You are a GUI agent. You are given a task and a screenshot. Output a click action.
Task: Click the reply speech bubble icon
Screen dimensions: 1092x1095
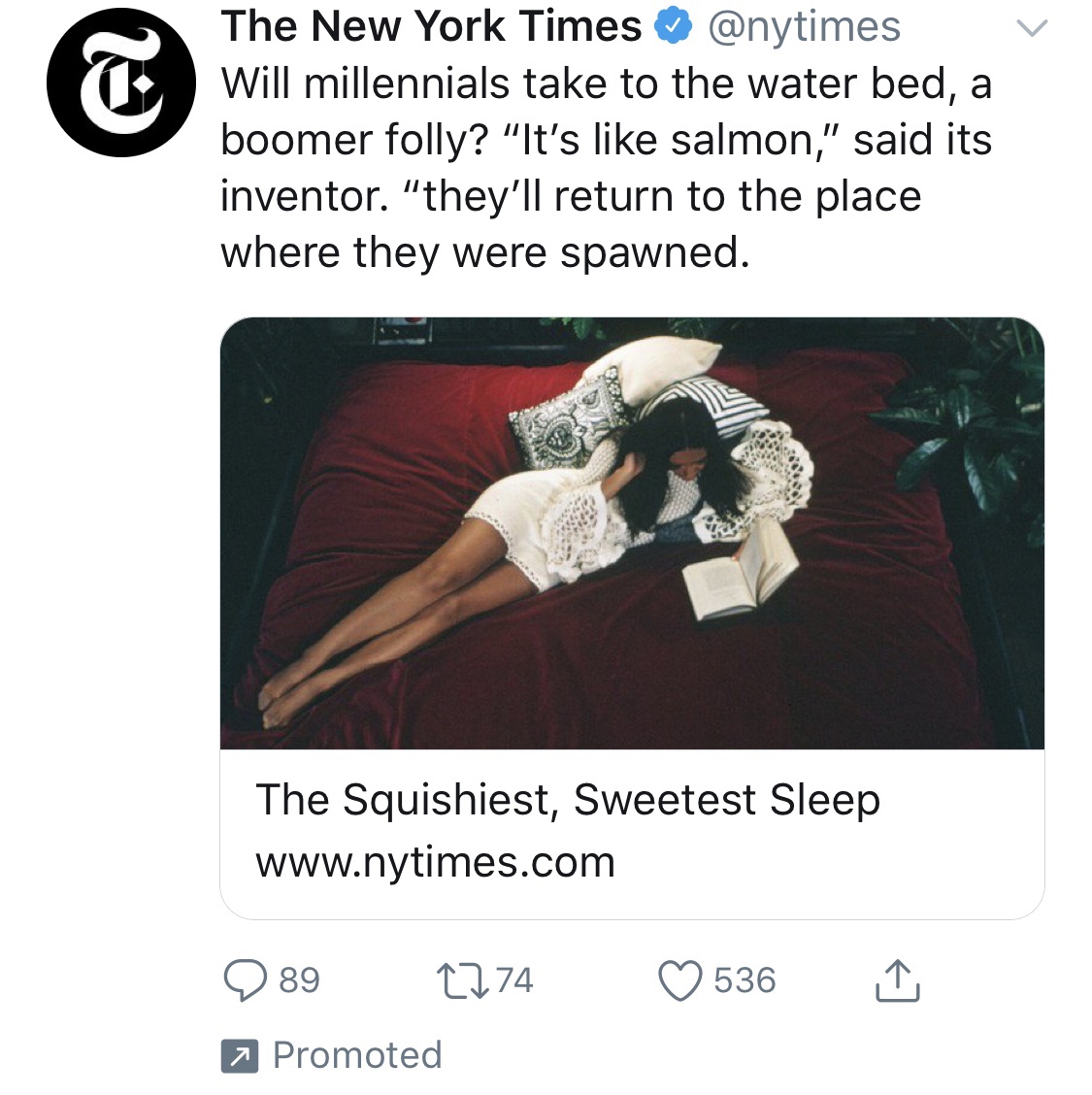[245, 980]
